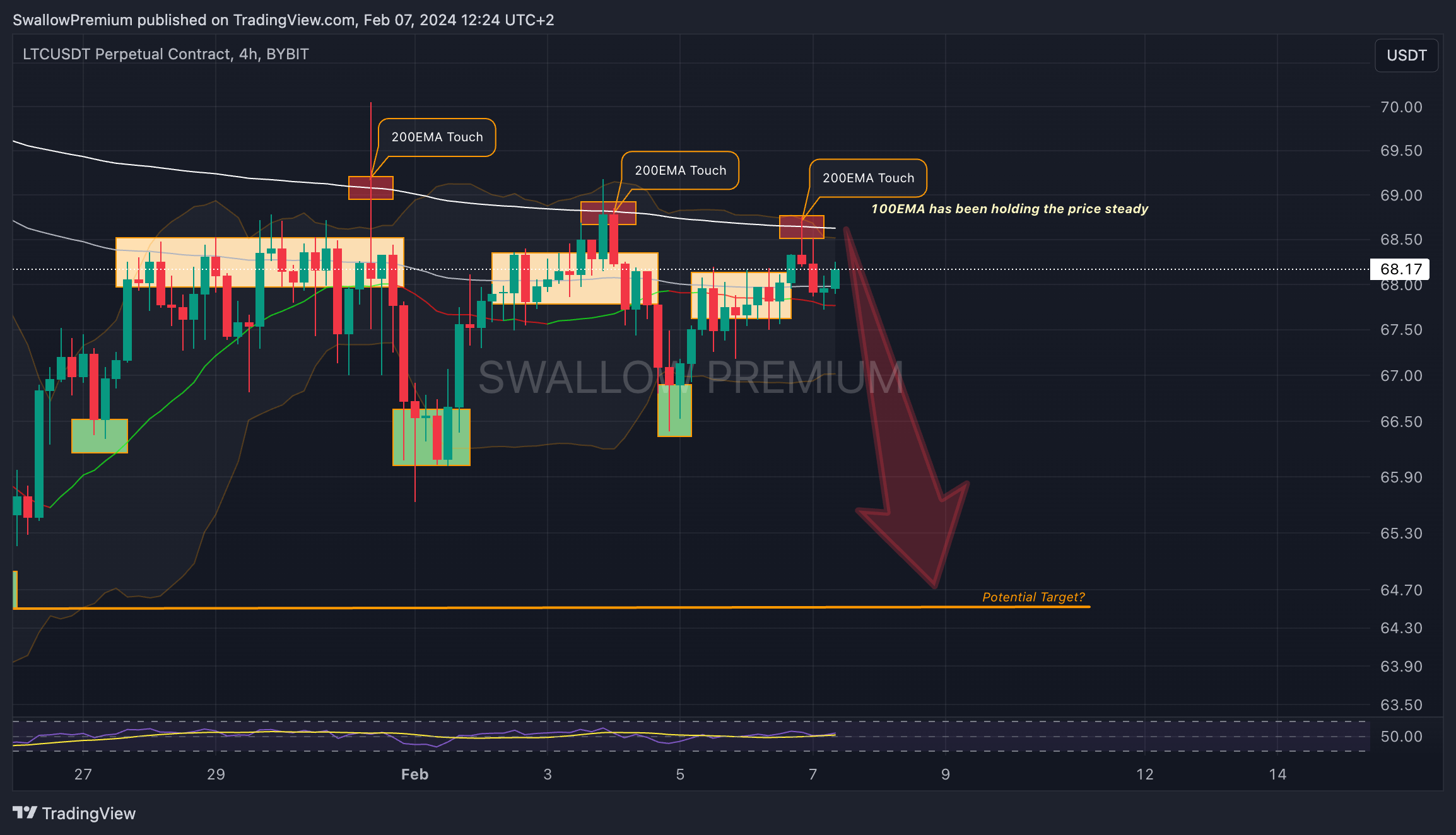Click the rightmost 200EMA Touch callout
The width and height of the screenshot is (1456, 835).
tap(868, 178)
